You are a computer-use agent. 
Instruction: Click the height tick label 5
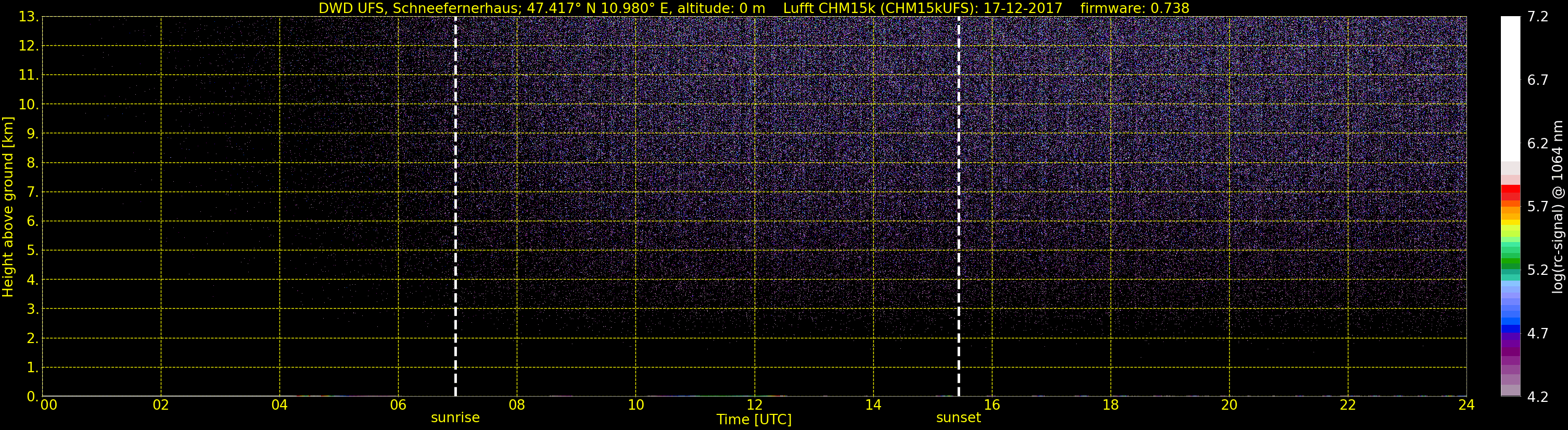[32, 250]
